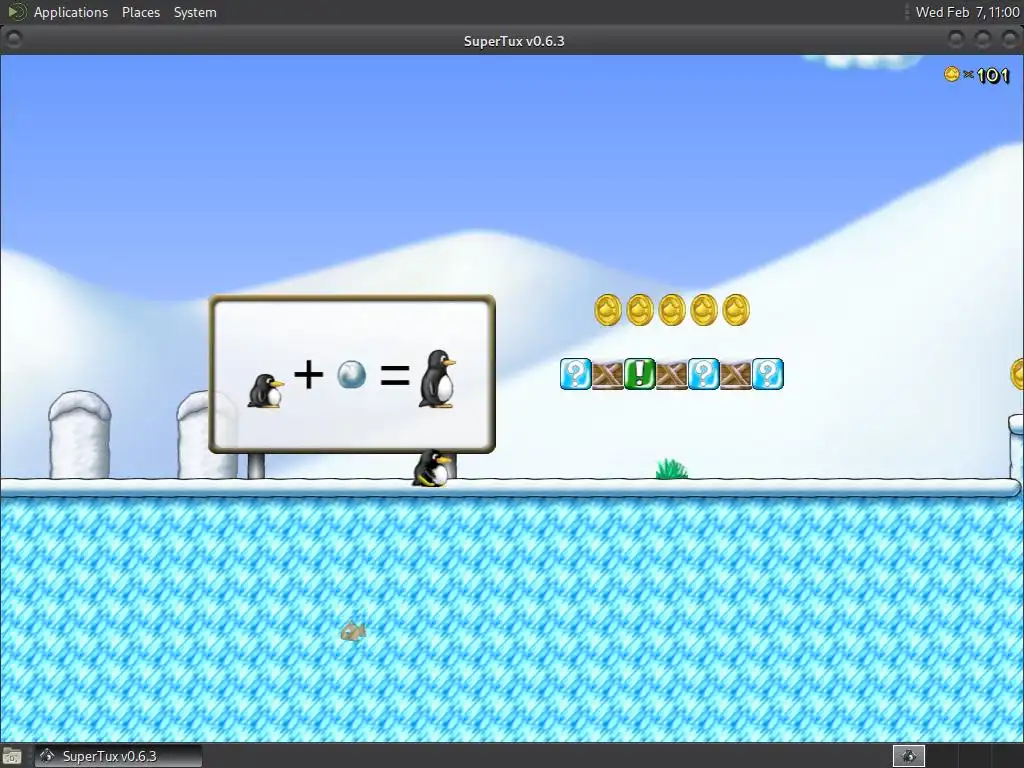The image size is (1024, 768).
Task: Click the leftmost question-mark bonus block
Action: click(575, 374)
